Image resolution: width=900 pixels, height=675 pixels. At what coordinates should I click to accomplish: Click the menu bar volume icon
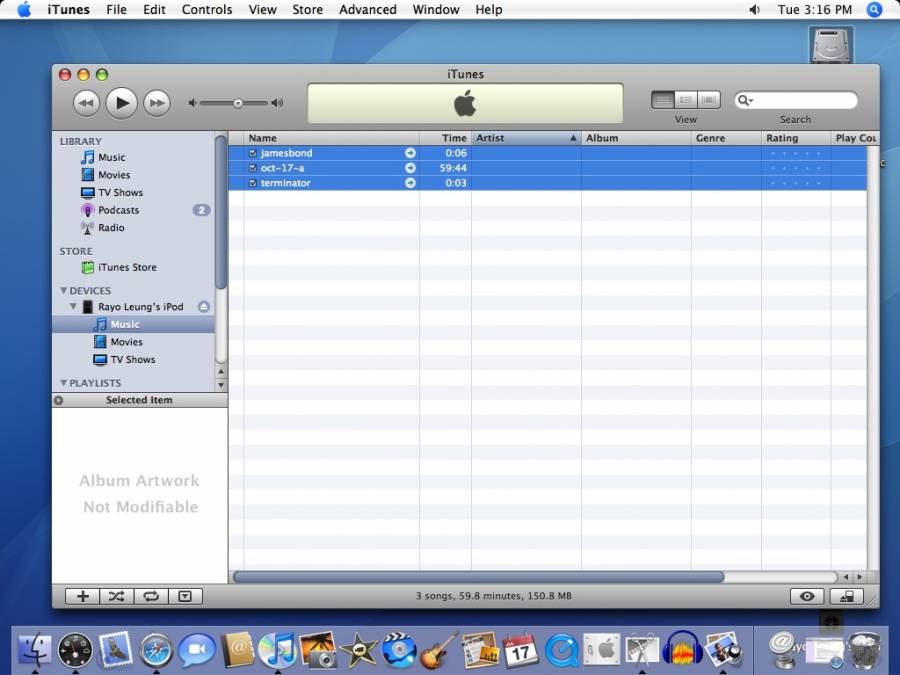[754, 10]
